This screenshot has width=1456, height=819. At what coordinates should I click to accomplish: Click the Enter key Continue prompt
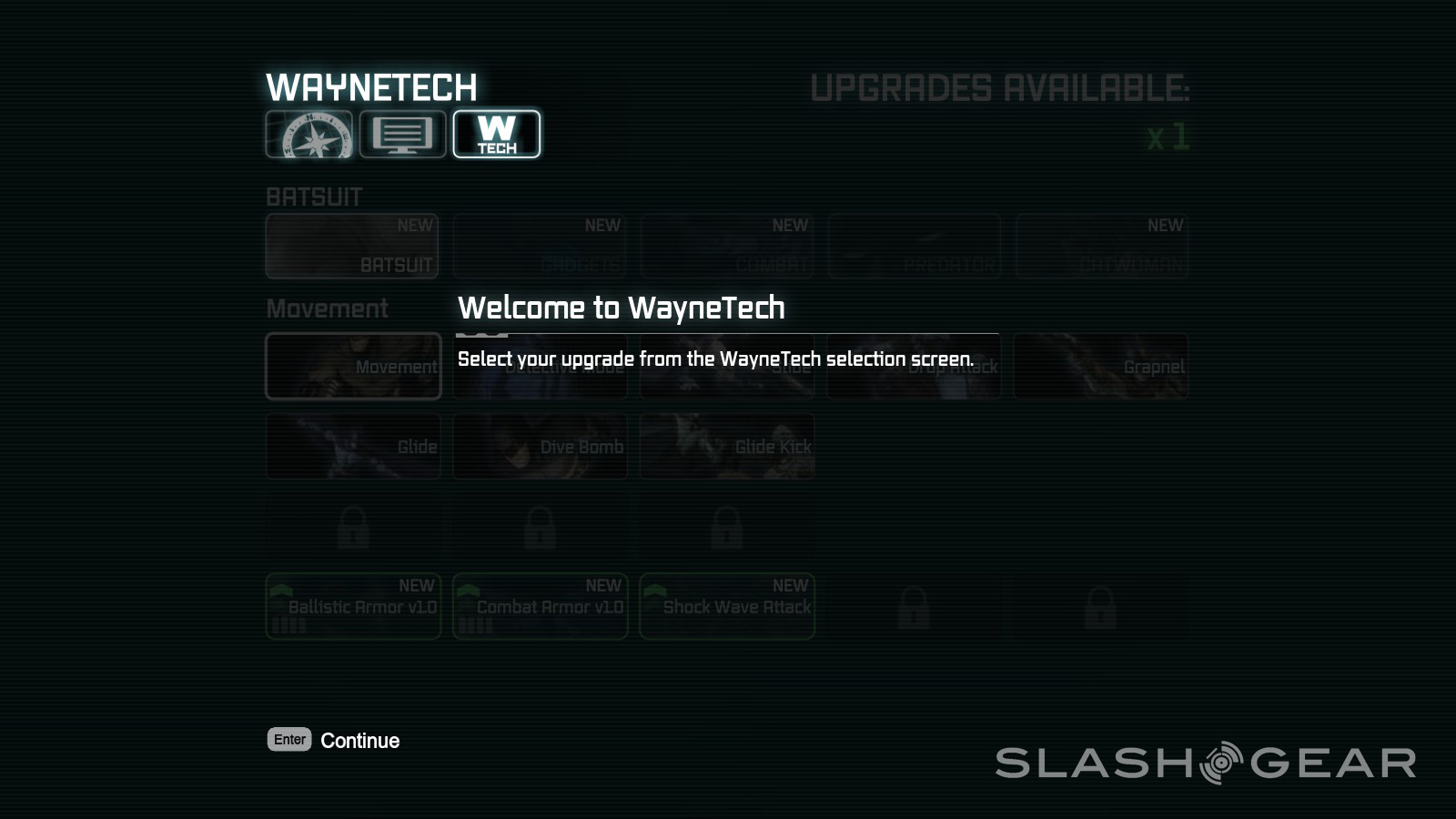(333, 740)
